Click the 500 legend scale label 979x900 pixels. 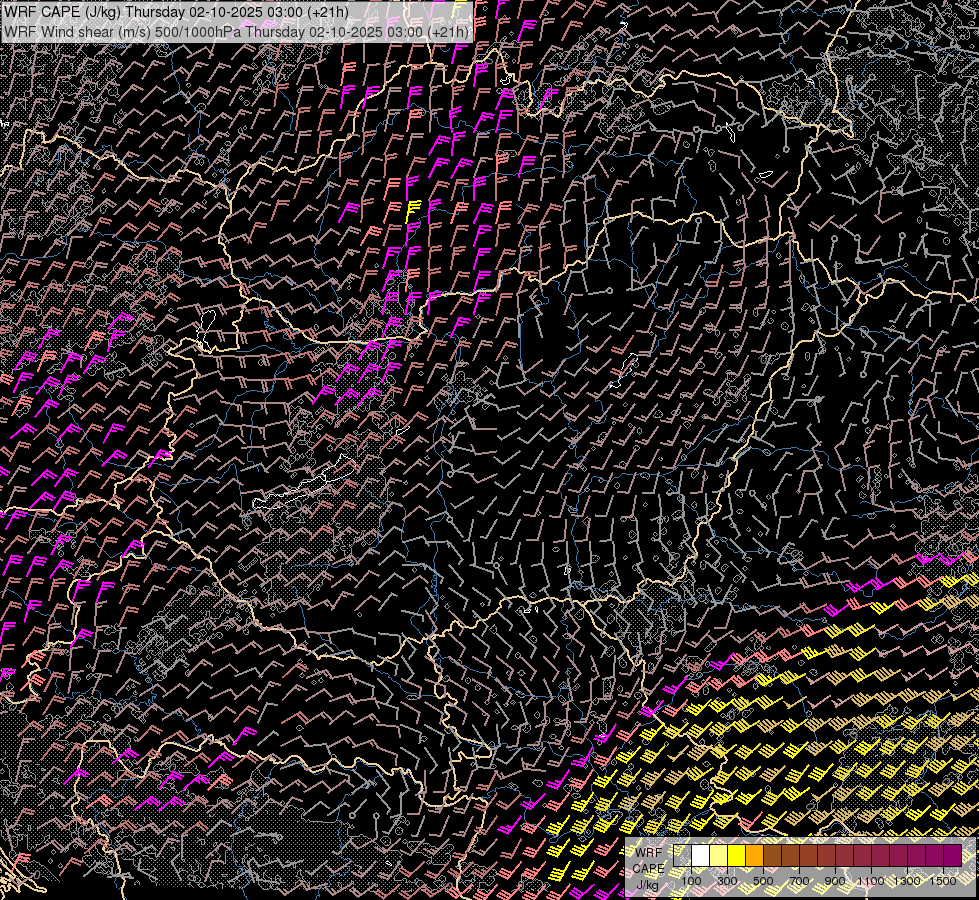[764, 881]
